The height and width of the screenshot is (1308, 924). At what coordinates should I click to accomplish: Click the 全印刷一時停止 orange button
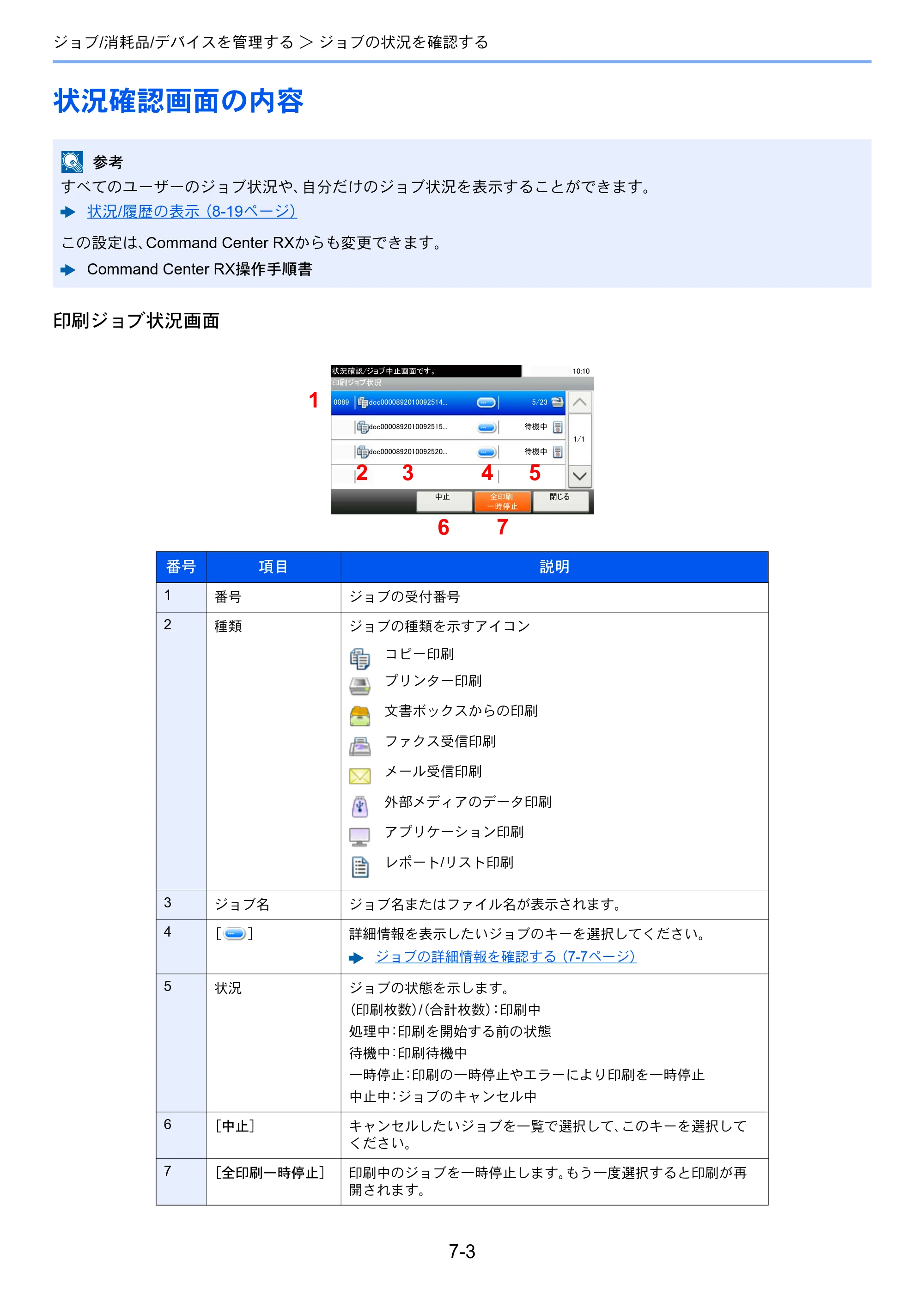(503, 501)
